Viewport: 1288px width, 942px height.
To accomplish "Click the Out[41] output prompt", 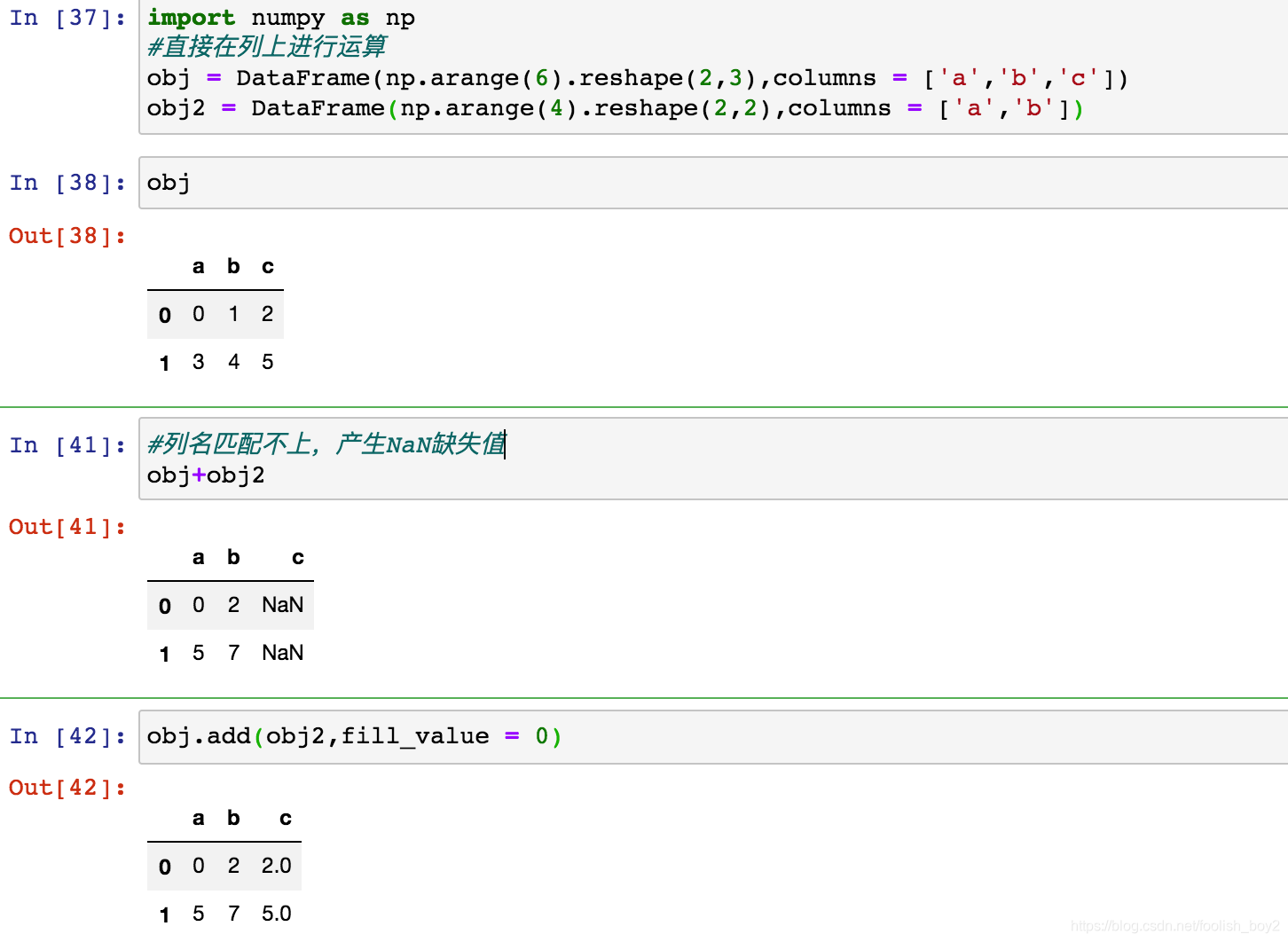I will (67, 527).
